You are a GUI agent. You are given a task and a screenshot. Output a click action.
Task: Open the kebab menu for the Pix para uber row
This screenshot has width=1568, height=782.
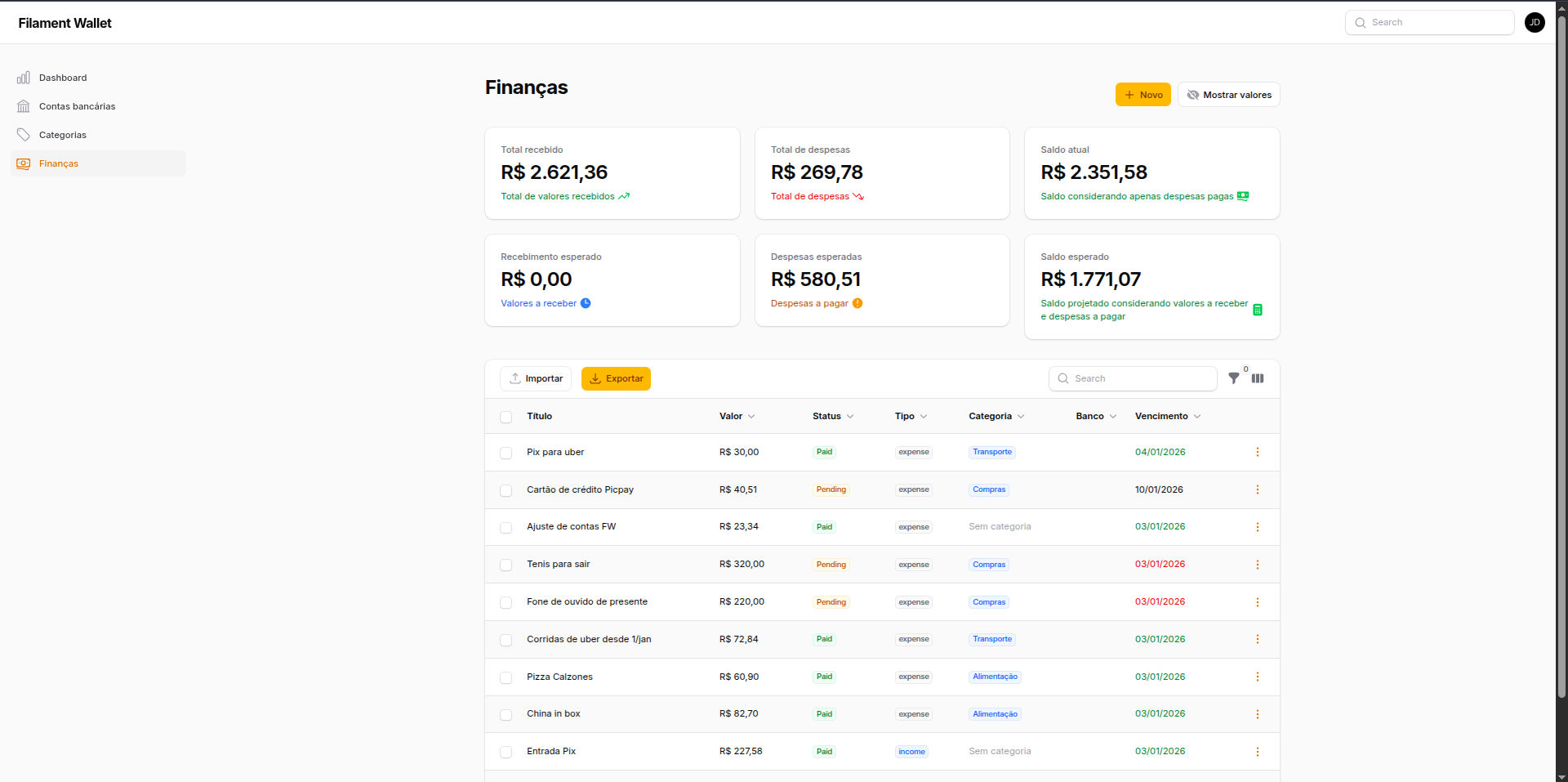pyautogui.click(x=1257, y=452)
